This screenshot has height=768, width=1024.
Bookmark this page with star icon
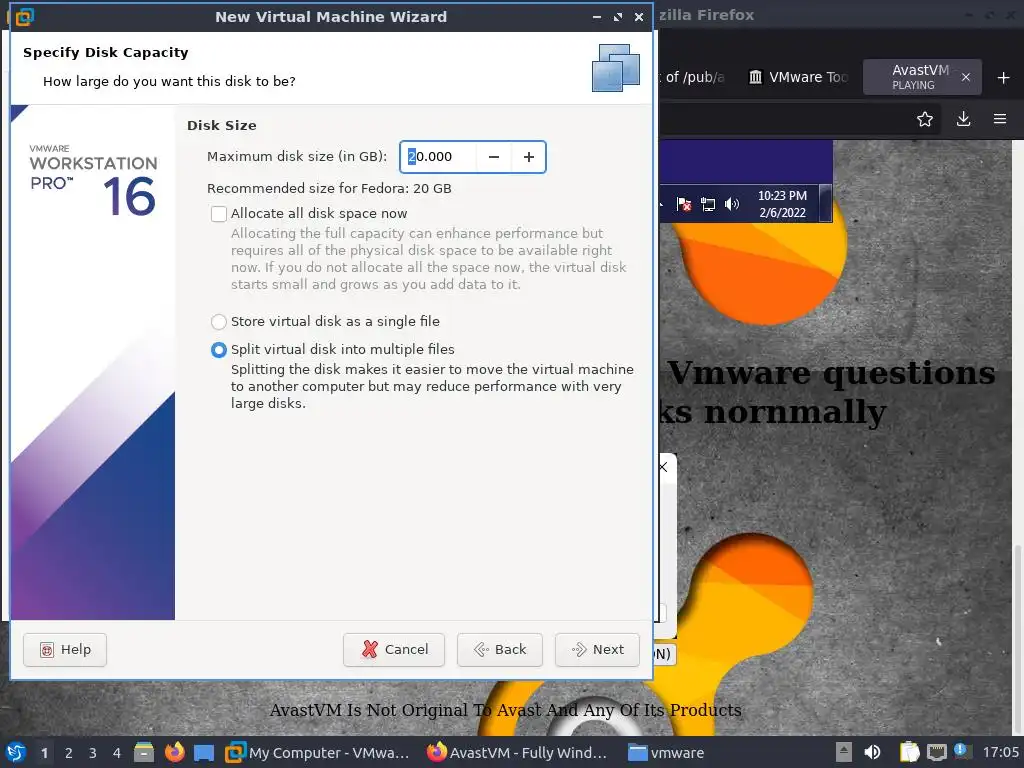924,119
